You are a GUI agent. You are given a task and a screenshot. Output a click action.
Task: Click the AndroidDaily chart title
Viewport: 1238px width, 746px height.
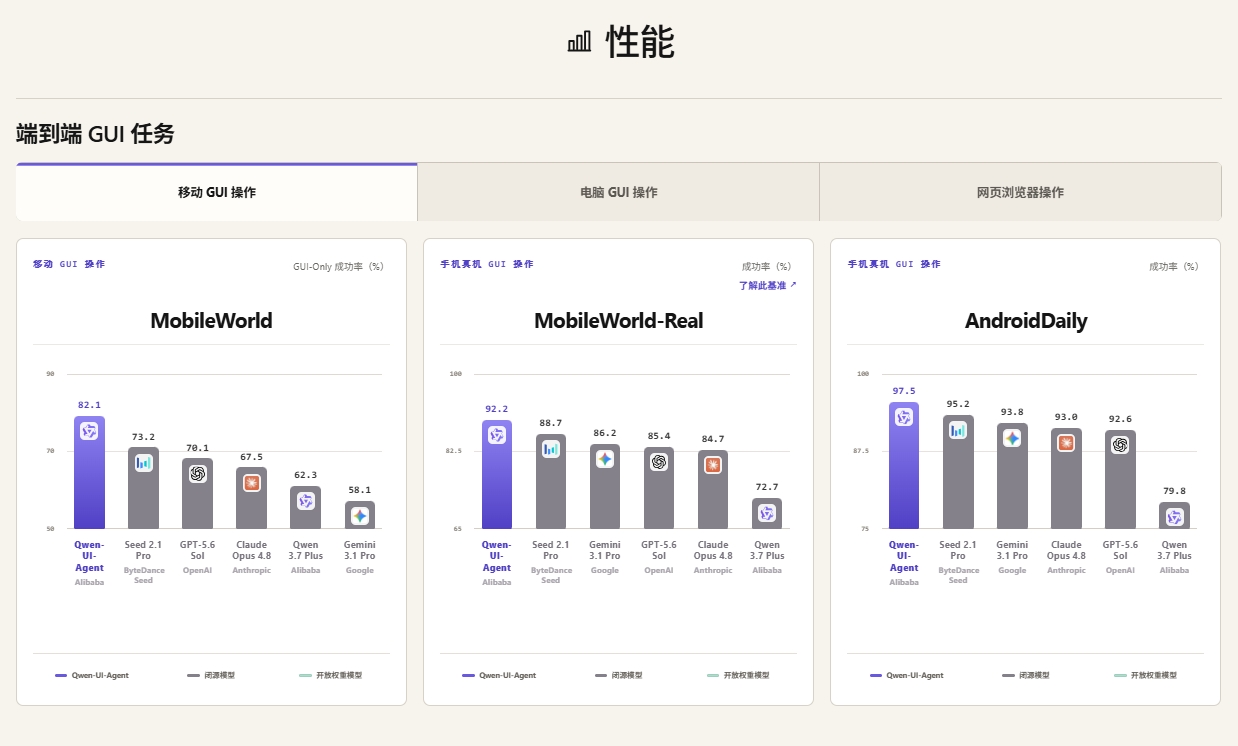[1026, 321]
